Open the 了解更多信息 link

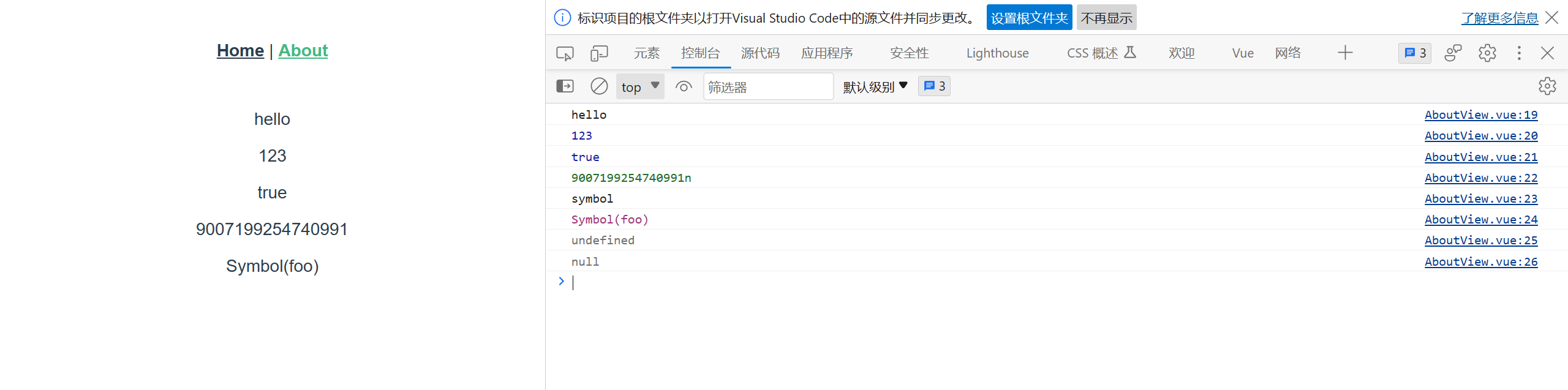(1499, 18)
